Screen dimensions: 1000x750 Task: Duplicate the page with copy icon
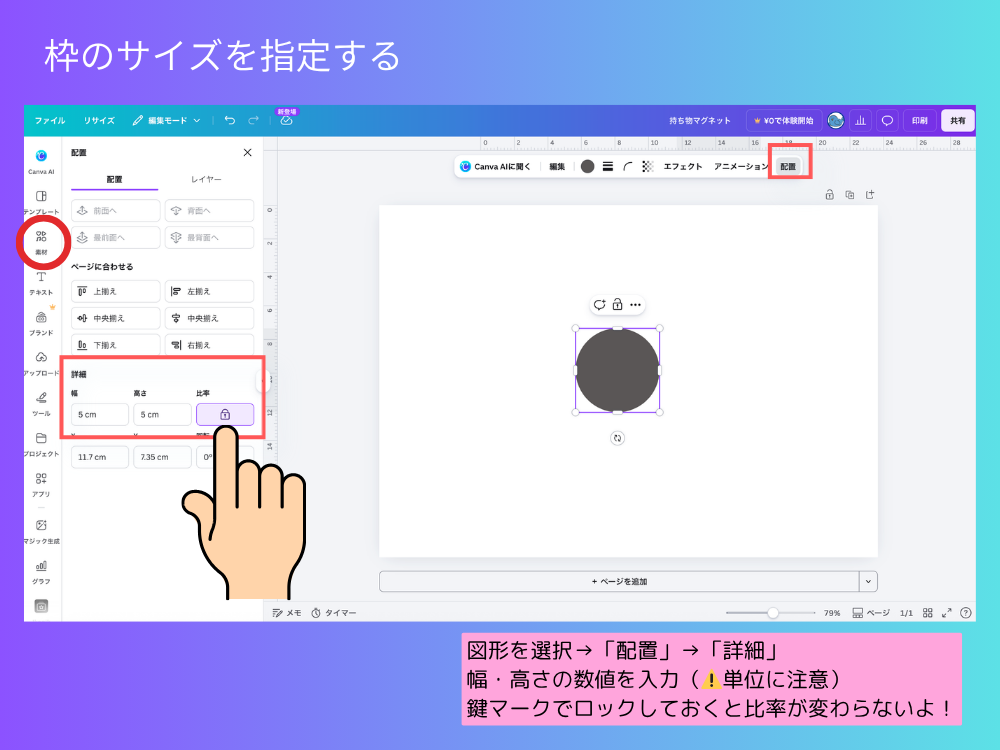tap(849, 195)
